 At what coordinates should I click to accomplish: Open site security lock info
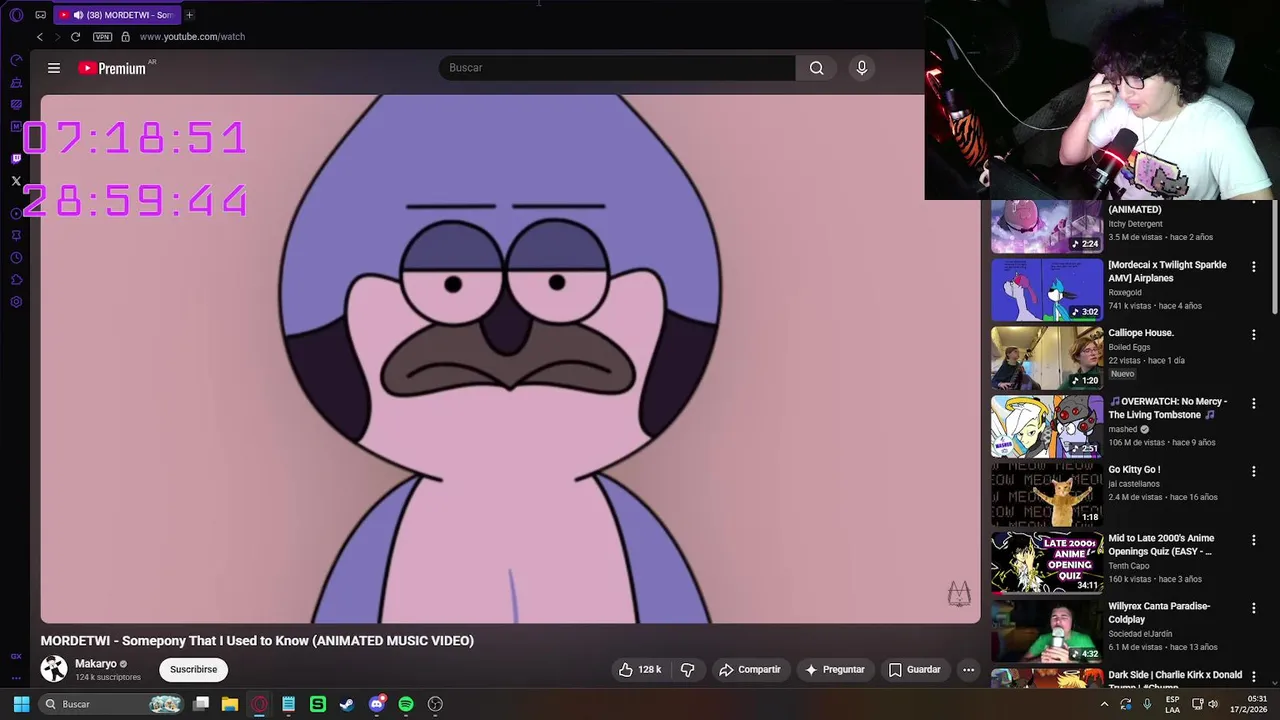click(125, 37)
